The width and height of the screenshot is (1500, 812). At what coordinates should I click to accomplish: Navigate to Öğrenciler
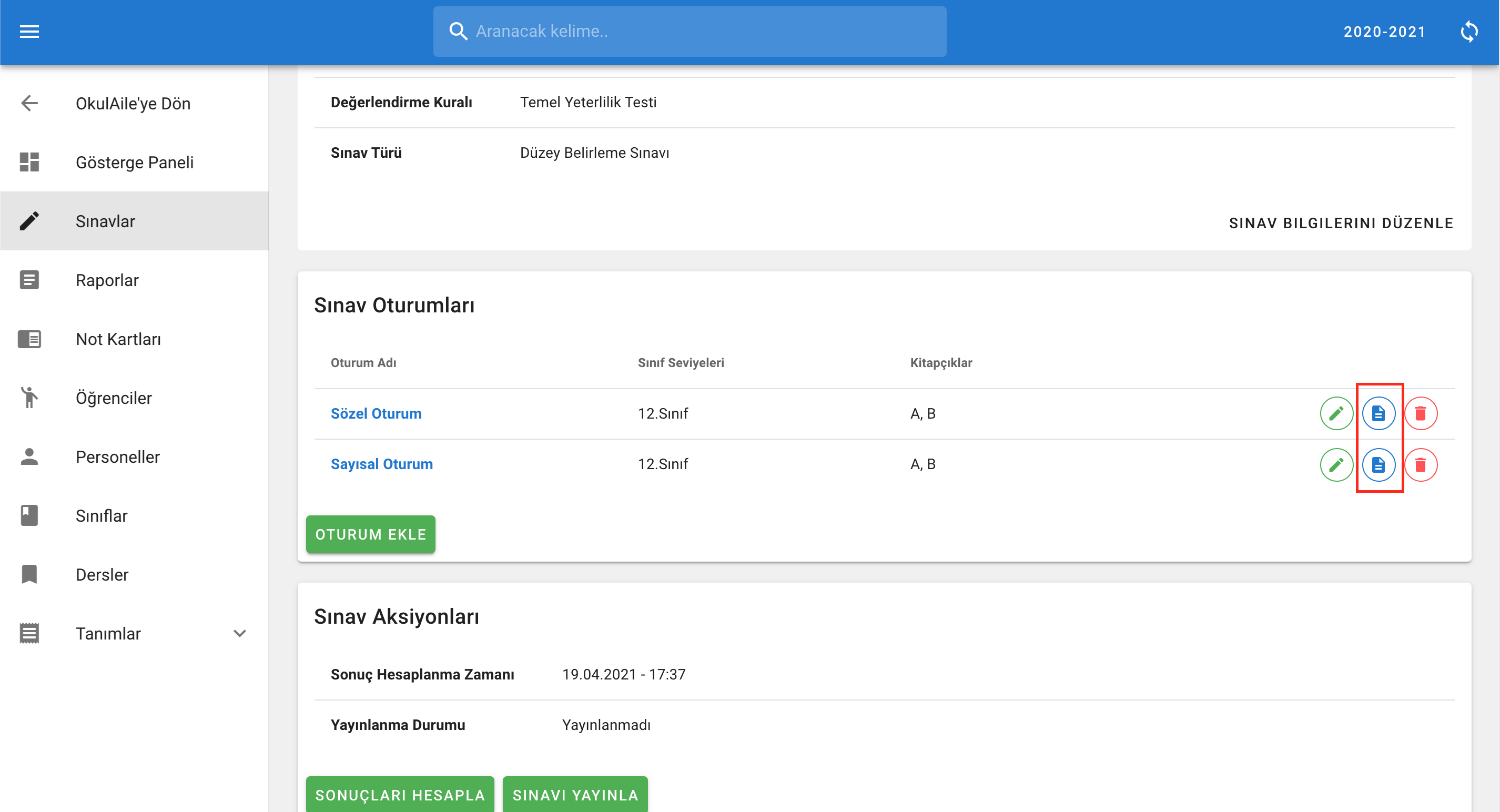[x=135, y=398]
